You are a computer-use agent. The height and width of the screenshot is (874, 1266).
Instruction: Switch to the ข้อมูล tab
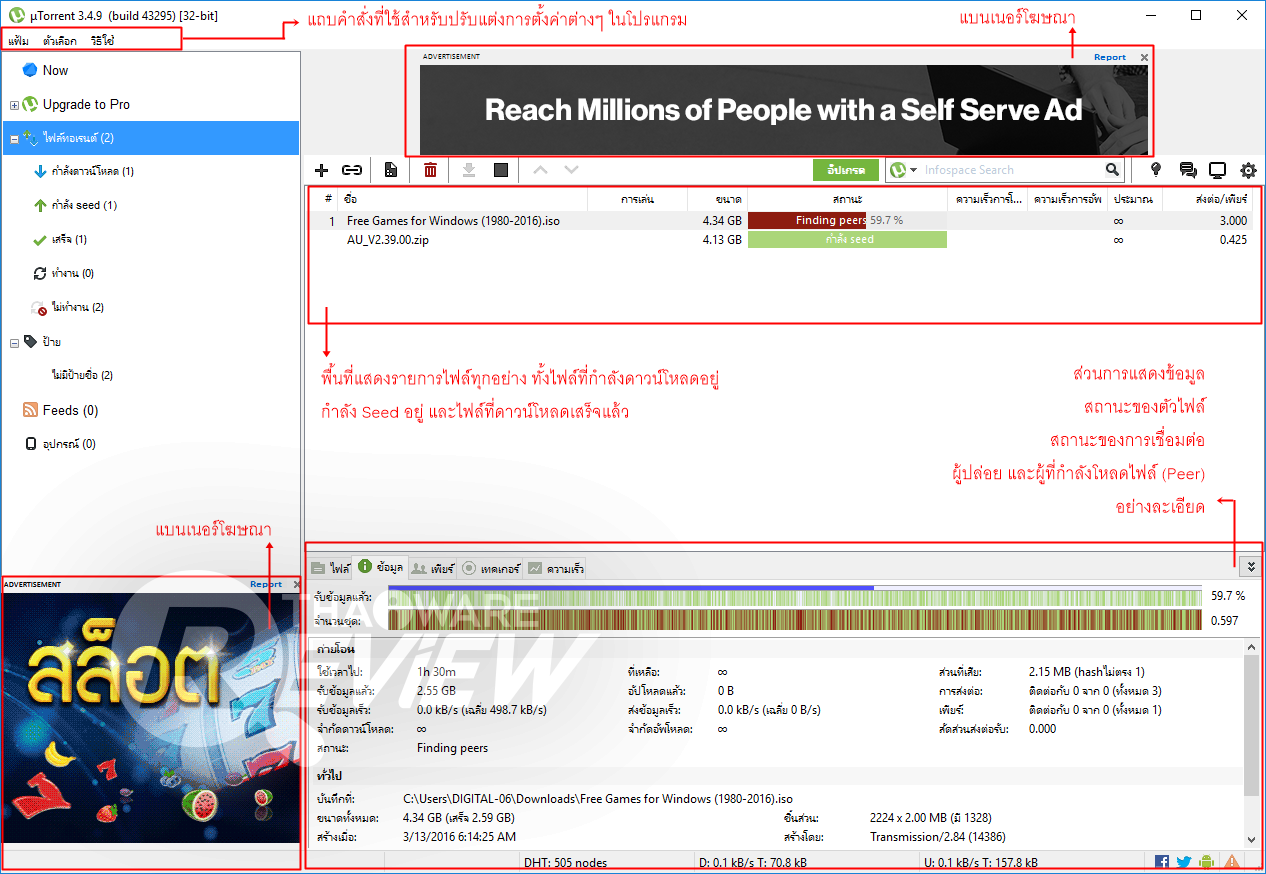pyautogui.click(x=381, y=567)
